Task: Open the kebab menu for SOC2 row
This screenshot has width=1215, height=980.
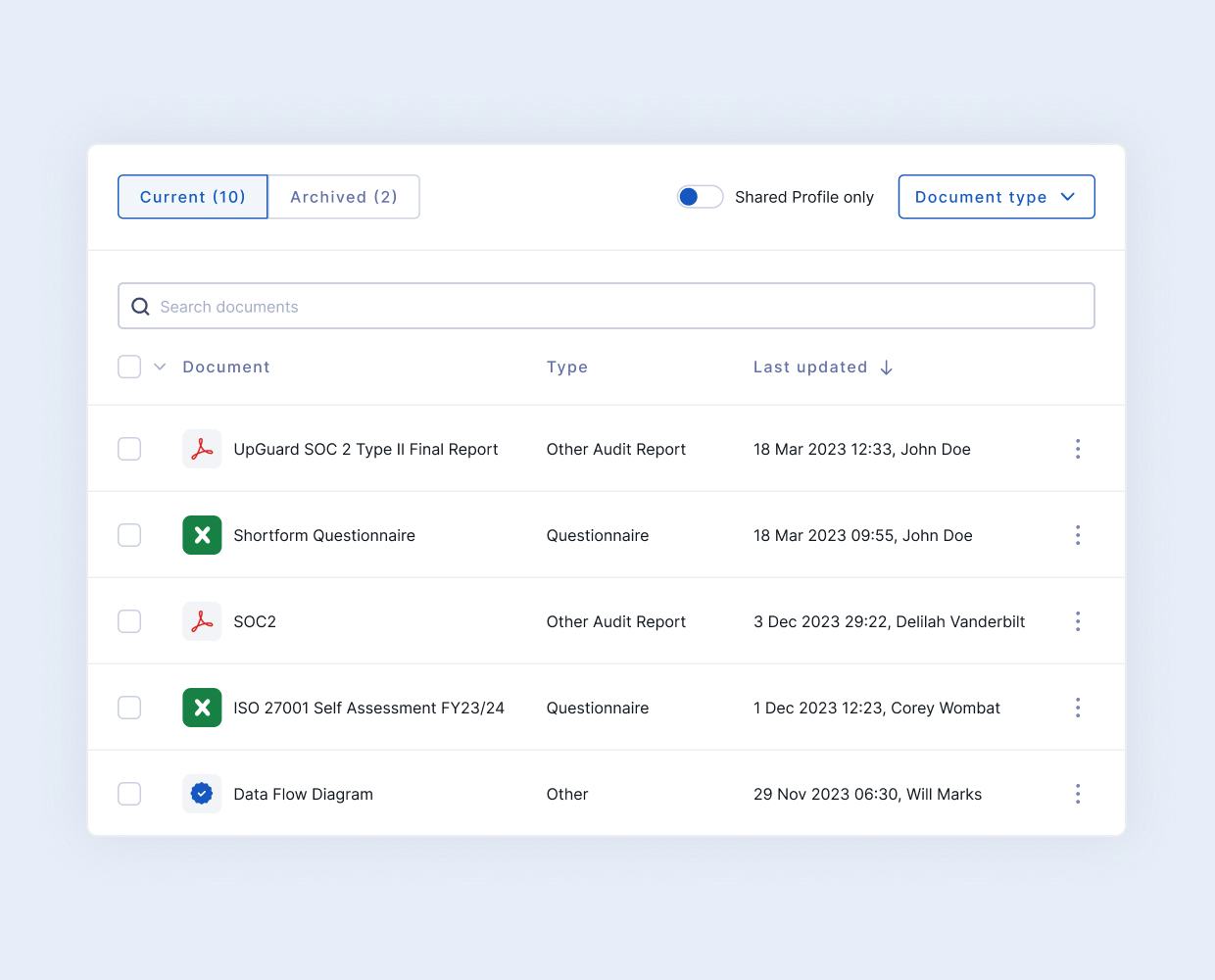Action: tap(1078, 621)
